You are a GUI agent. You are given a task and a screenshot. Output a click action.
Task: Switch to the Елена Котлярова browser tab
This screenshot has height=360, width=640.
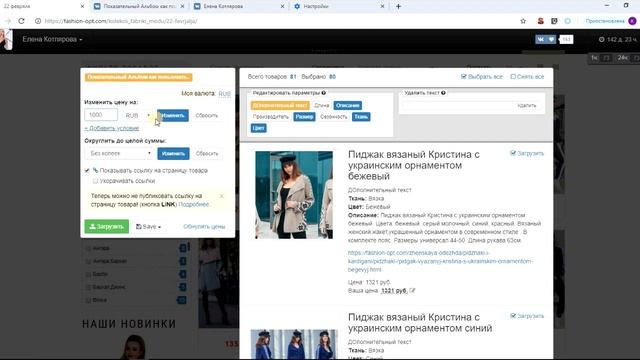(x=239, y=6)
